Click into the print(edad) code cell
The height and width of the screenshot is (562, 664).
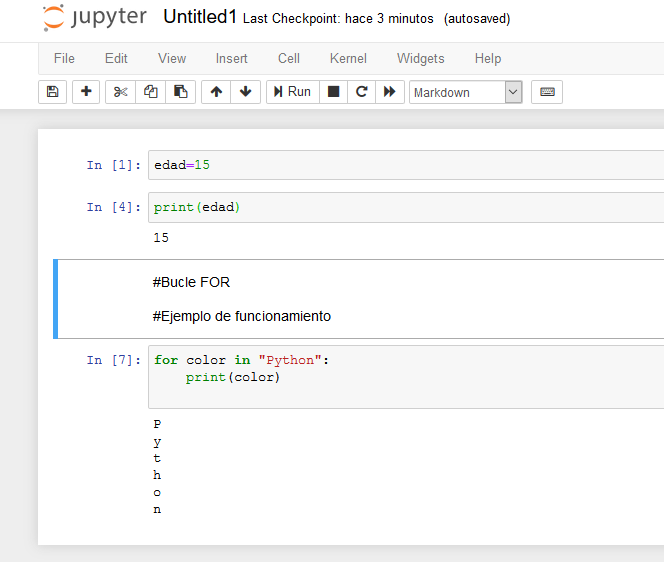point(406,208)
